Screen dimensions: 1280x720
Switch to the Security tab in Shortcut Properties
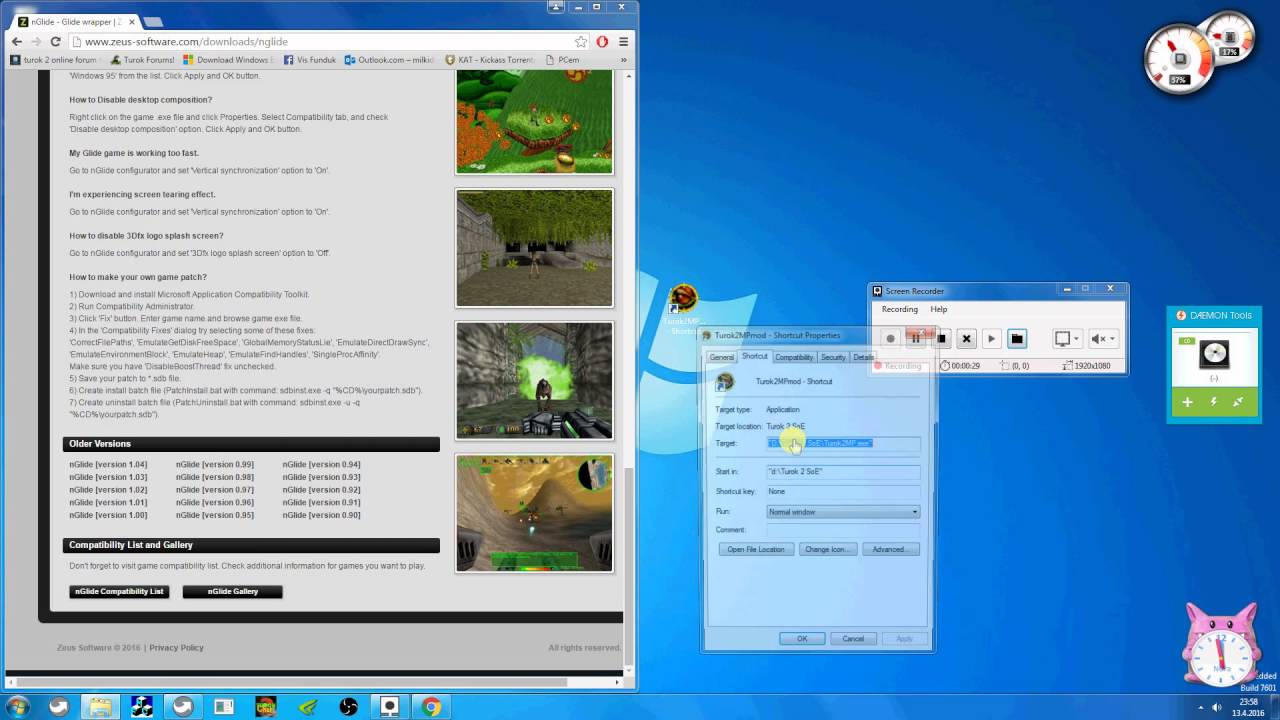(x=833, y=357)
